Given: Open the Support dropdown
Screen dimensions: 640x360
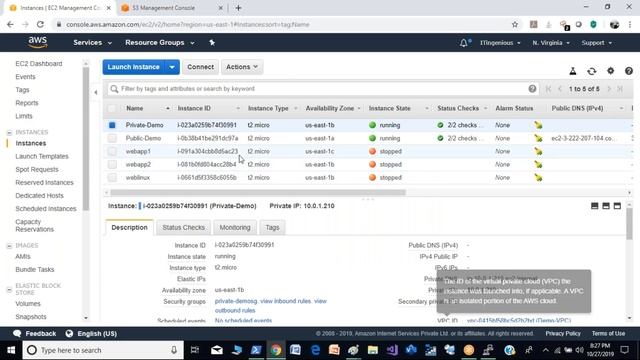Looking at the screenshot, I should (596, 43).
